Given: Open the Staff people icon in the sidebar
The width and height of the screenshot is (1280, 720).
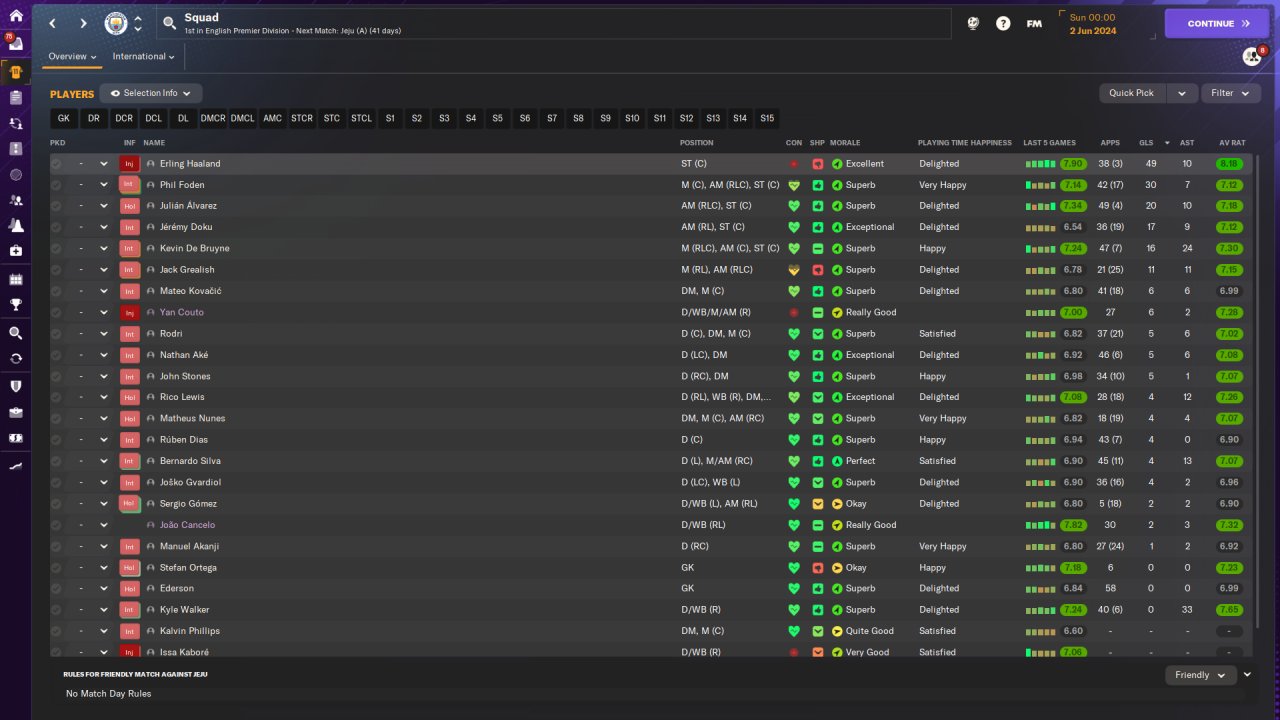Looking at the screenshot, I should tap(16, 200).
